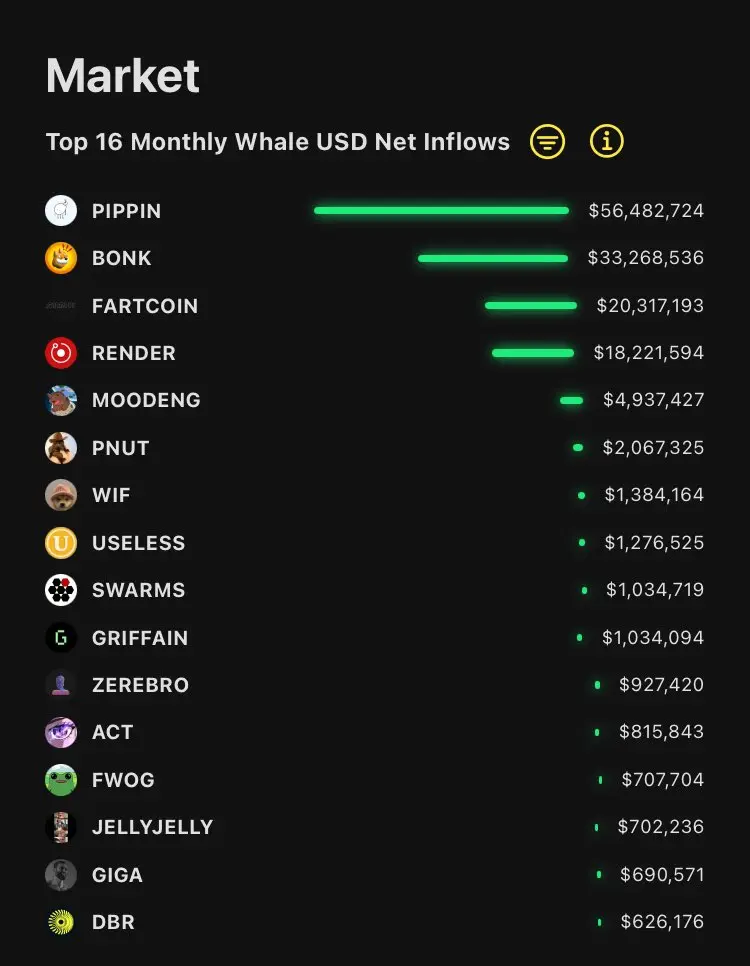Image resolution: width=750 pixels, height=966 pixels.
Task: Select the DBR sunburst token icon
Action: tap(61, 922)
